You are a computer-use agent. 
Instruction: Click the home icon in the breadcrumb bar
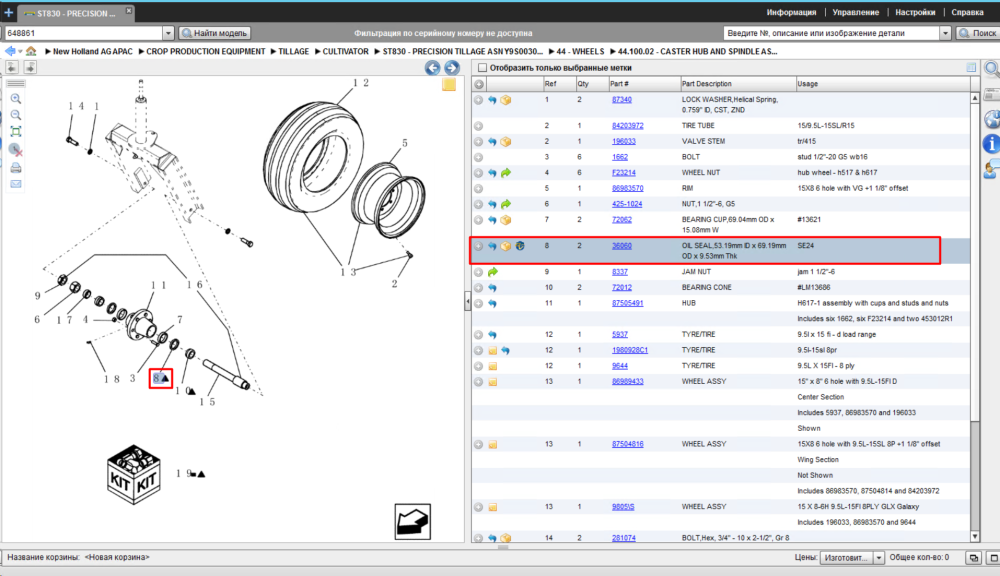[31, 51]
